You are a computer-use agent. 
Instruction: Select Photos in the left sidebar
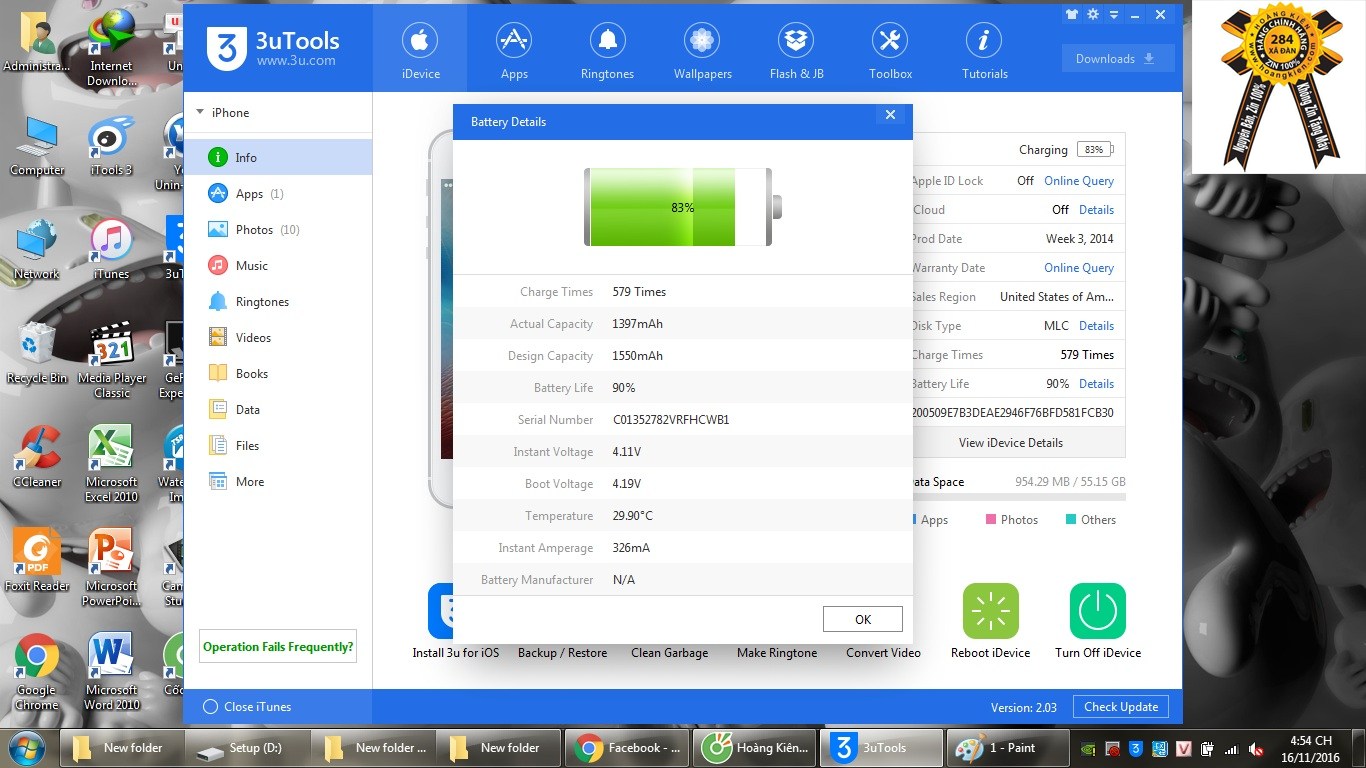(254, 230)
